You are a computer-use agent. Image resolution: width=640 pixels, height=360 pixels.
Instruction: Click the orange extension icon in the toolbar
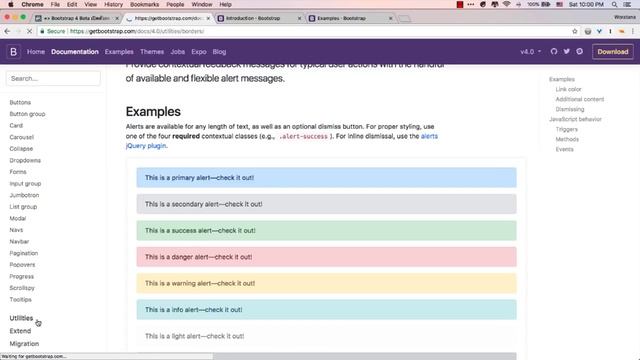(622, 31)
